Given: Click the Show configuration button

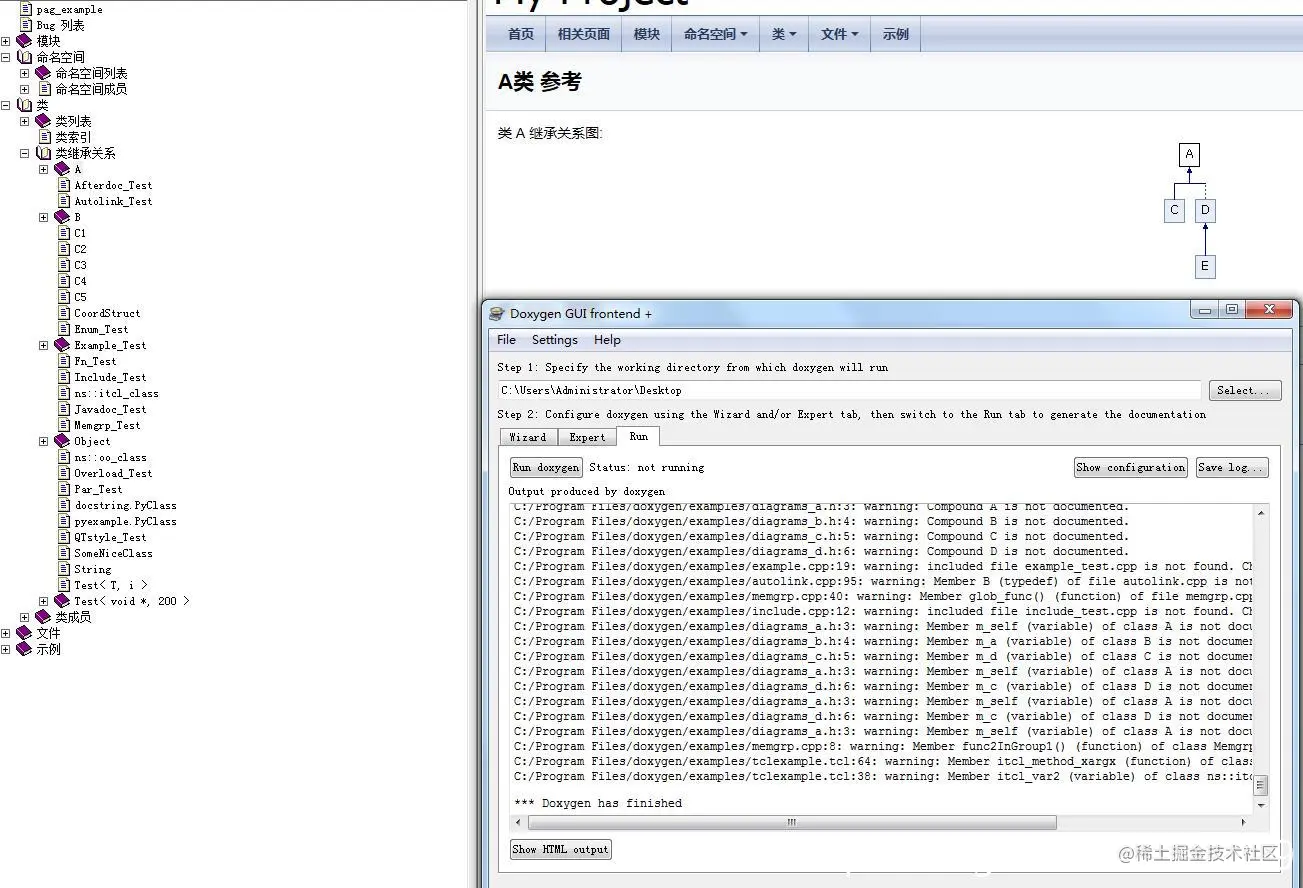Looking at the screenshot, I should 1131,467.
